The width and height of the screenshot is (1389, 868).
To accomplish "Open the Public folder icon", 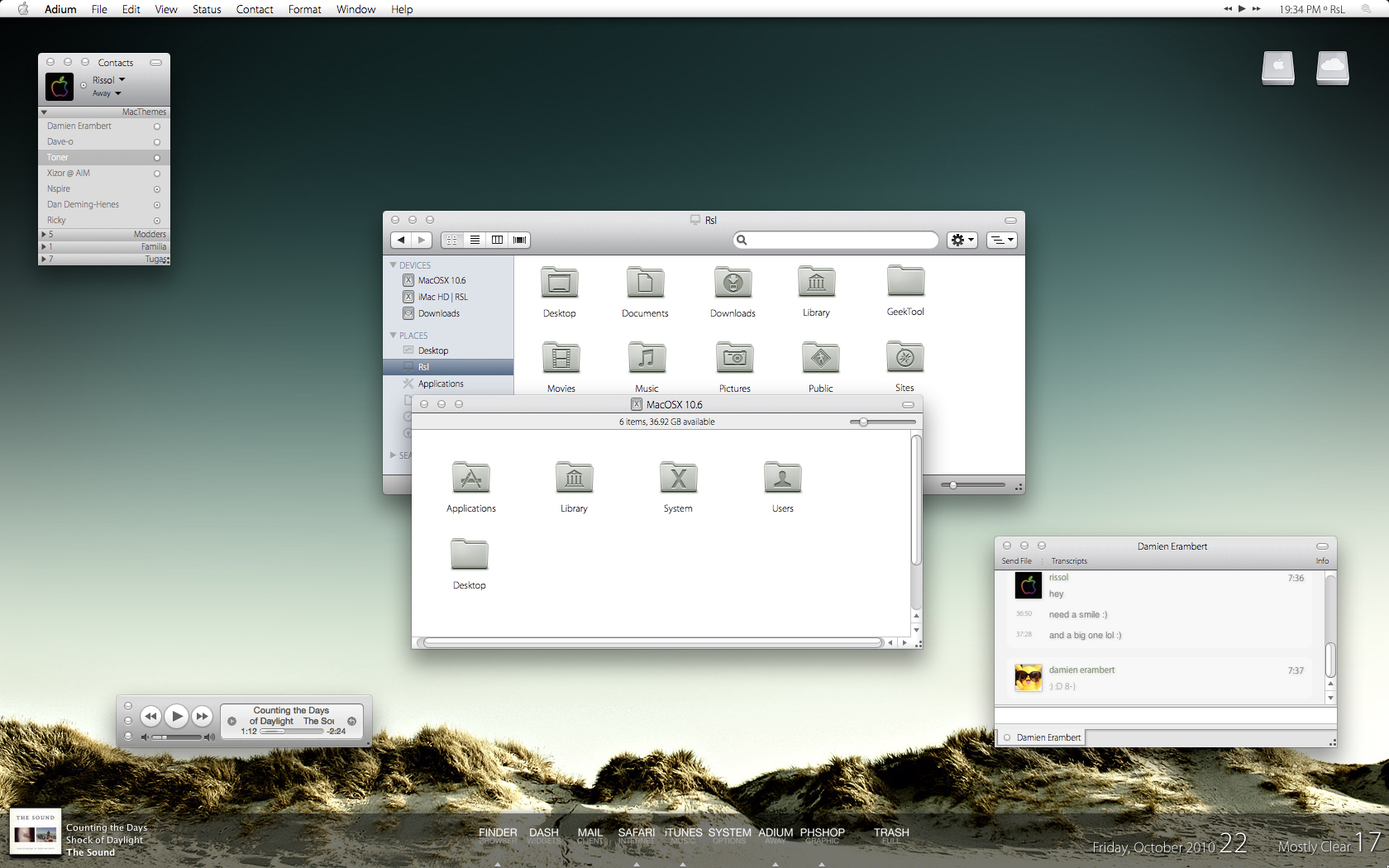I will tap(821, 358).
